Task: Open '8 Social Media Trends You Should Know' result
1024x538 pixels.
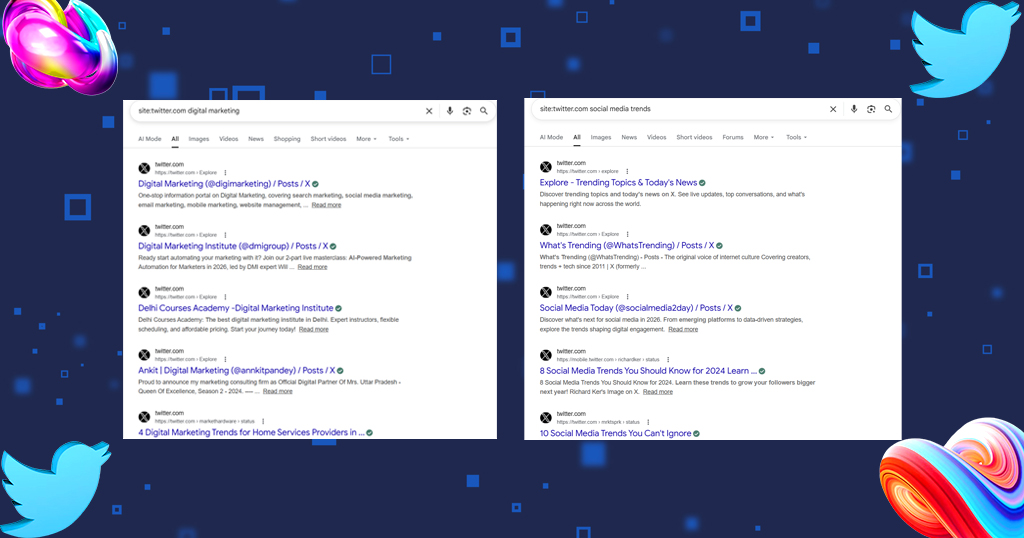Action: click(648, 371)
